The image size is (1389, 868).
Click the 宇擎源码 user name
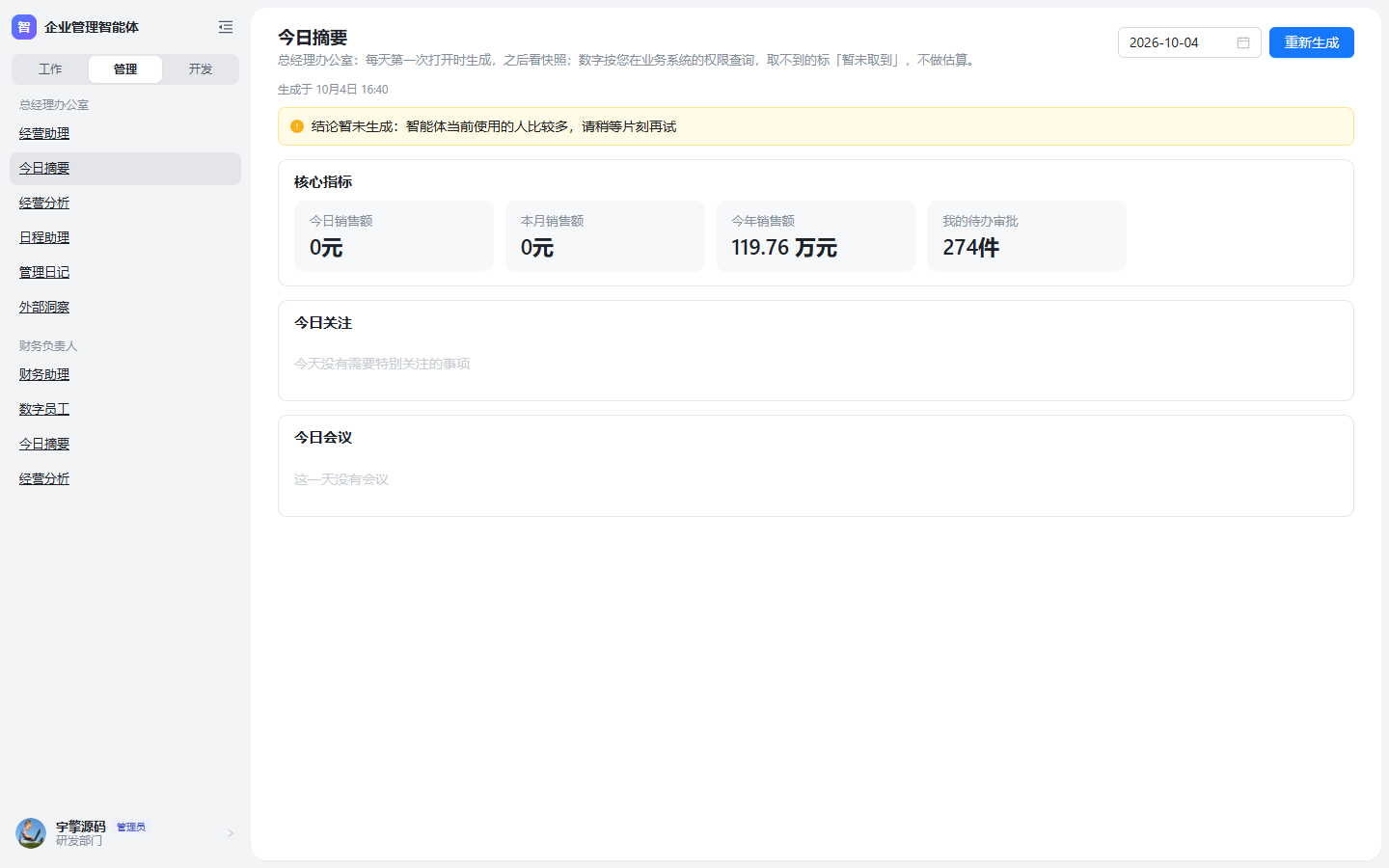81,827
